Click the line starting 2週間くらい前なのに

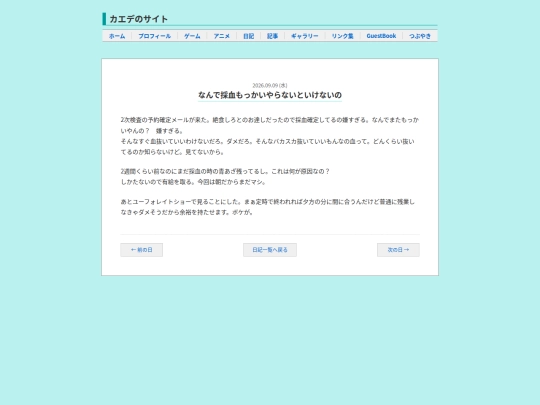coord(225,171)
